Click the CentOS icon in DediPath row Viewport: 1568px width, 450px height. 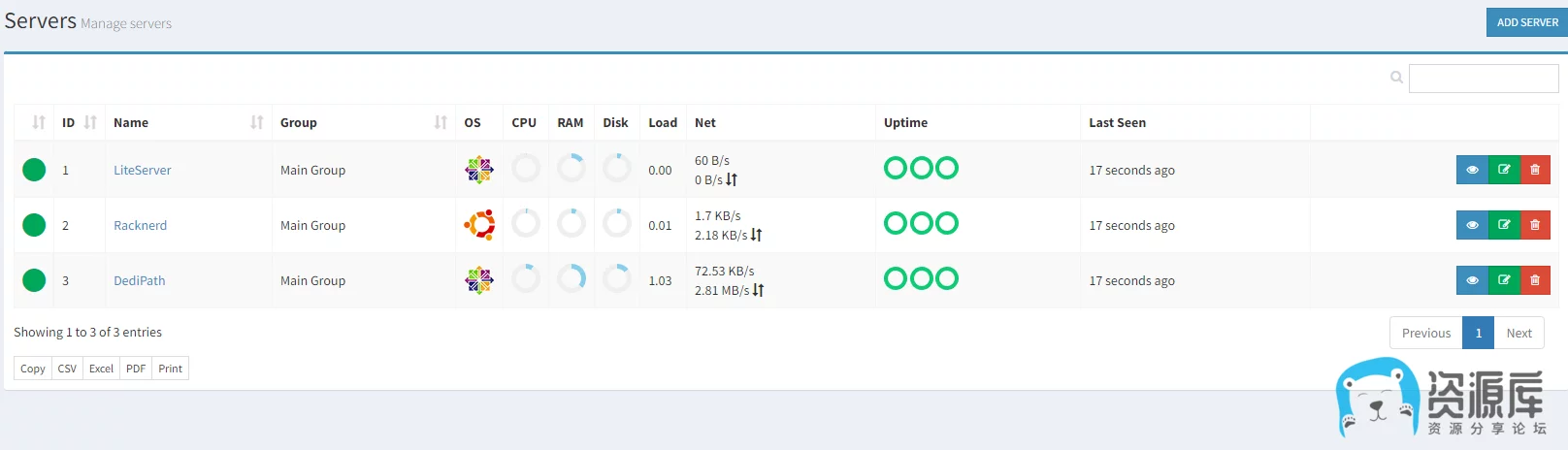click(479, 280)
